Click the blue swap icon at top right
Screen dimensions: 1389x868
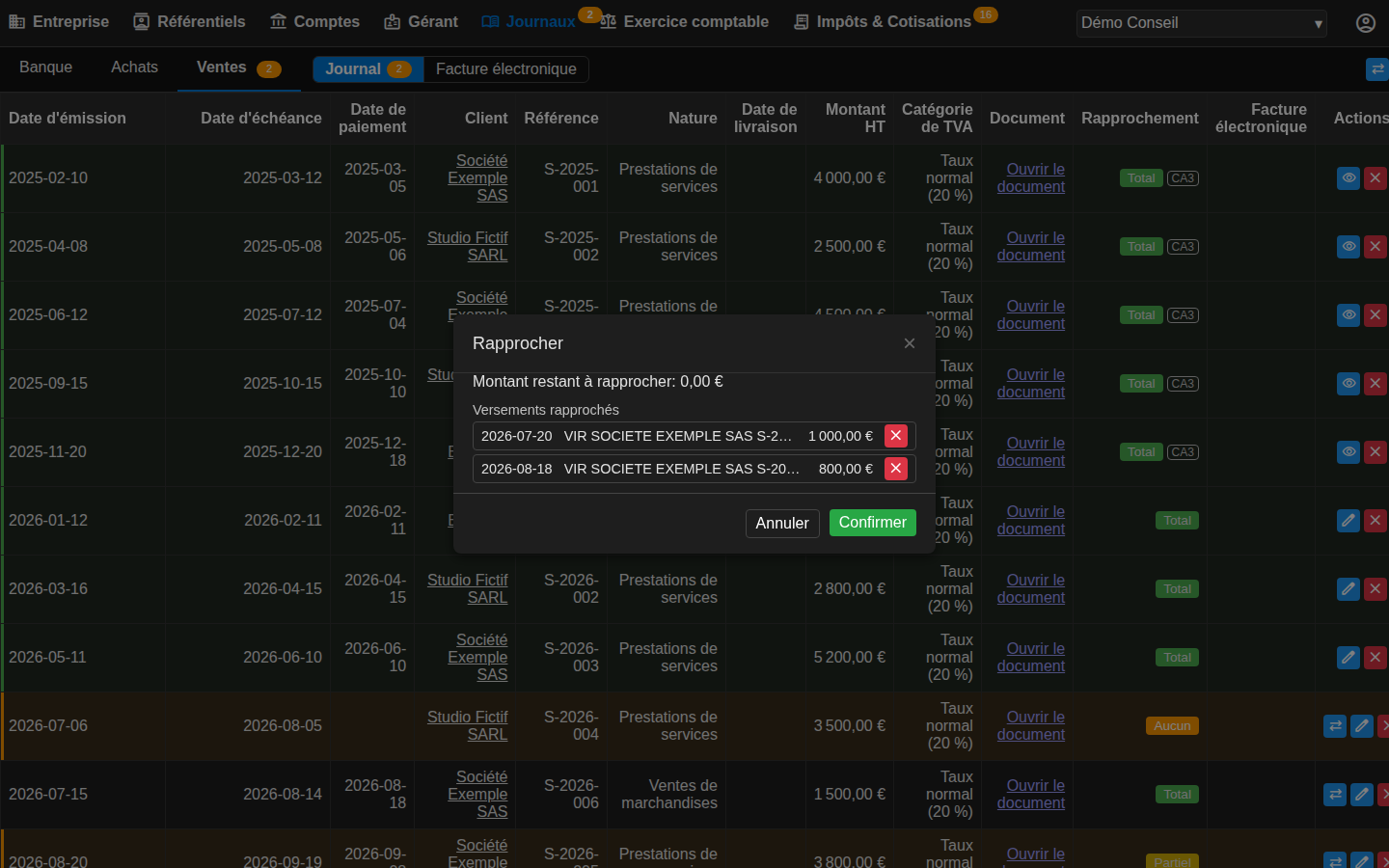pos(1377,69)
